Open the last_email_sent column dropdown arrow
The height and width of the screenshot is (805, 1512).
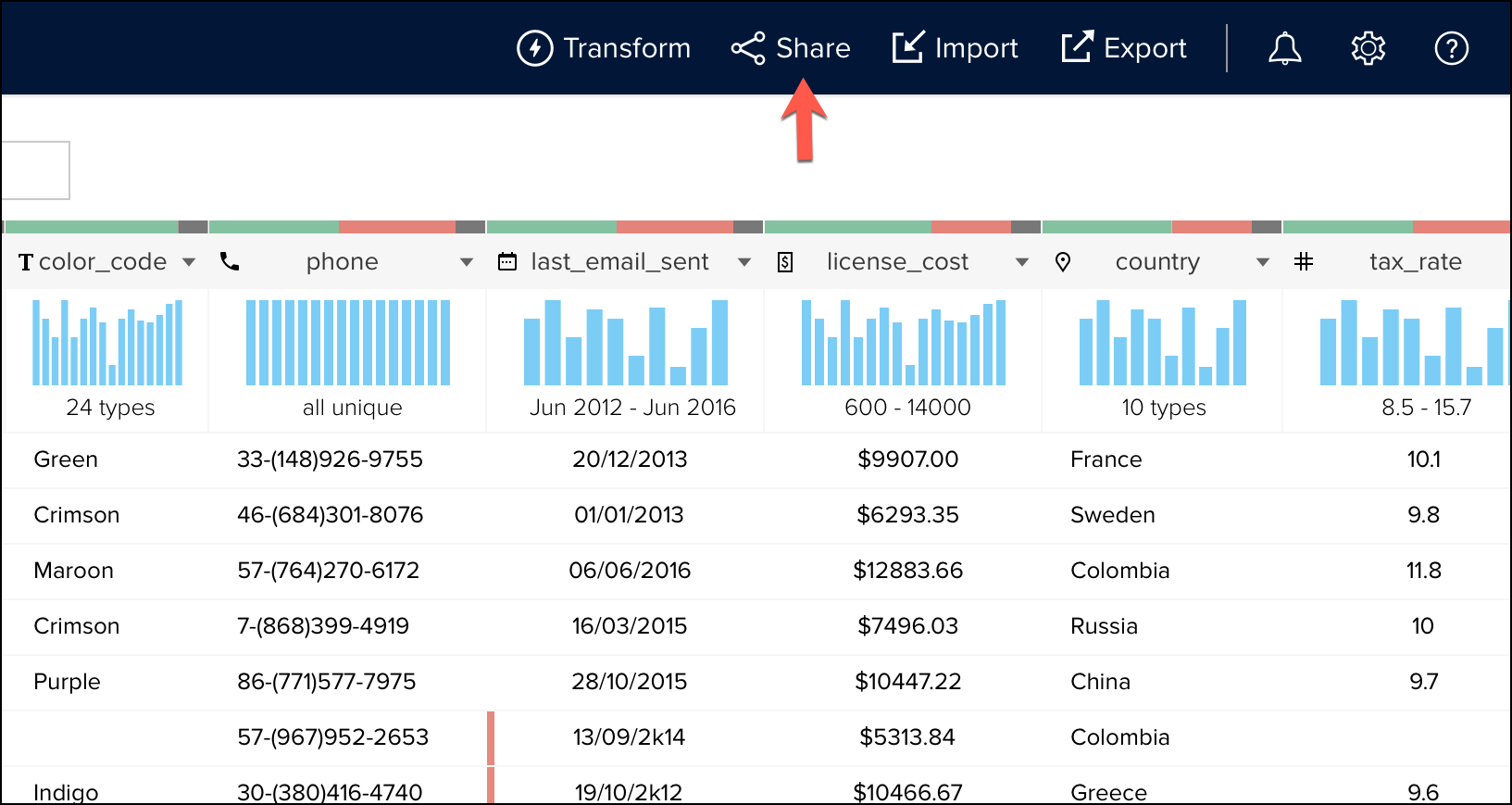pyautogui.click(x=744, y=262)
